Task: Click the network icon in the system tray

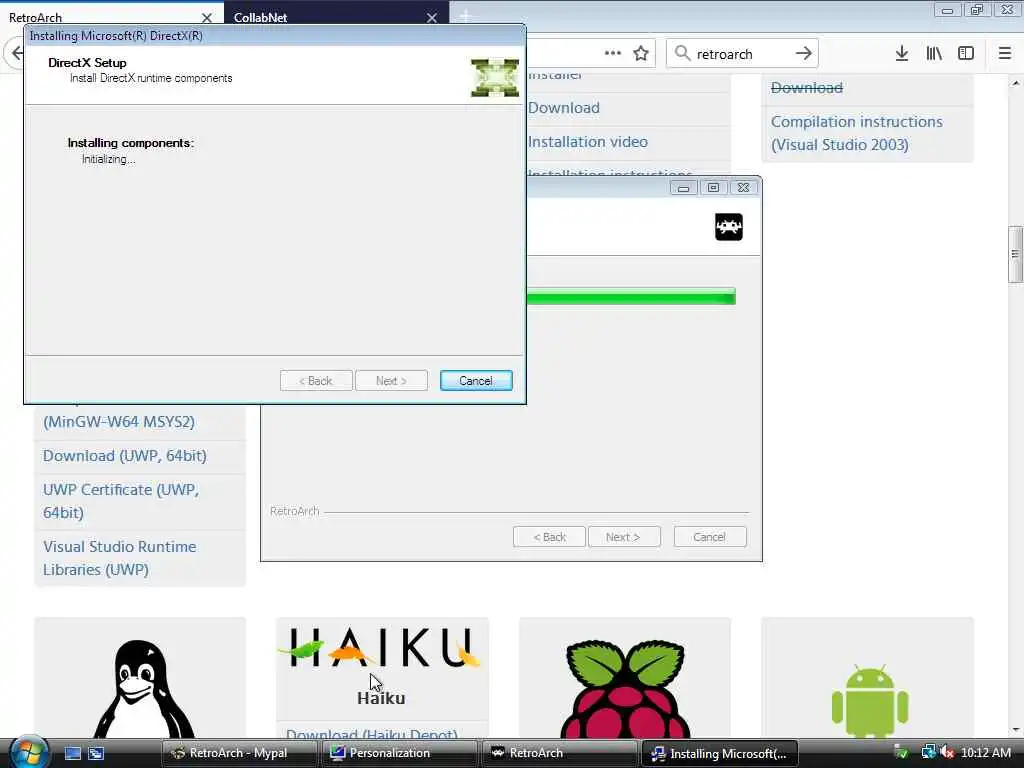Action: click(x=928, y=753)
